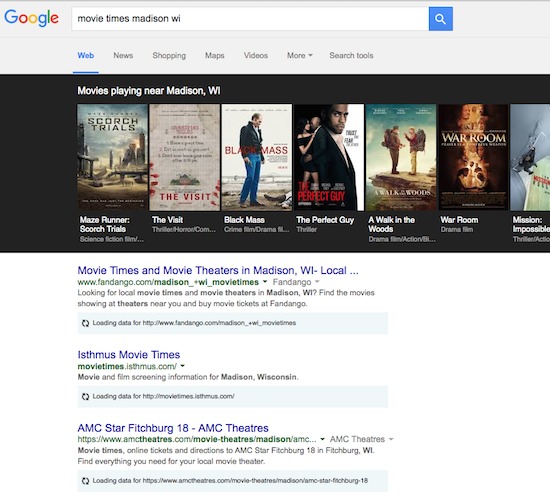Open the Scorch Trials movie poster
This screenshot has height=501, width=550.
click(x=112, y=157)
